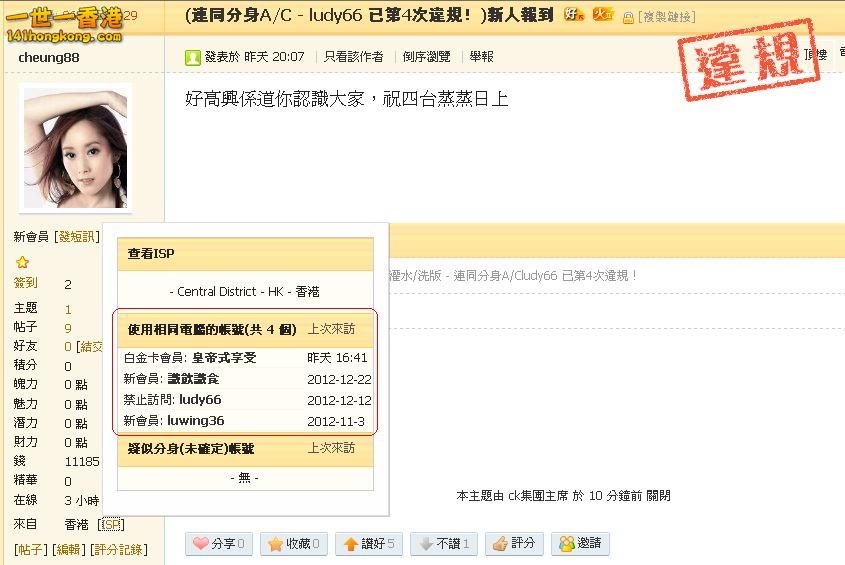Click the 火 hot badge icon in title
845x565 pixels.
[x=602, y=15]
